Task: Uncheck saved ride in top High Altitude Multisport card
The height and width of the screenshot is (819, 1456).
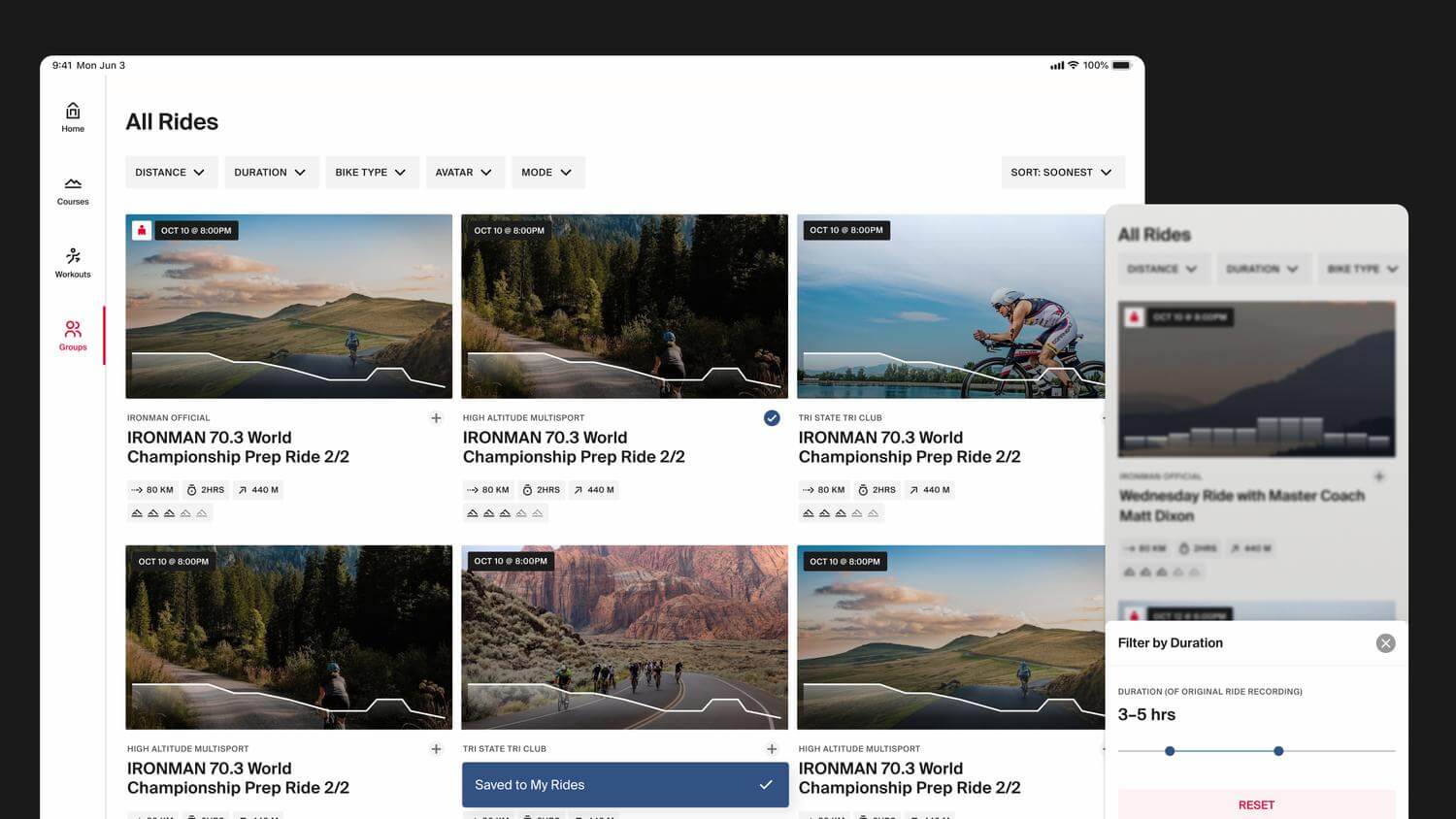Action: click(772, 418)
